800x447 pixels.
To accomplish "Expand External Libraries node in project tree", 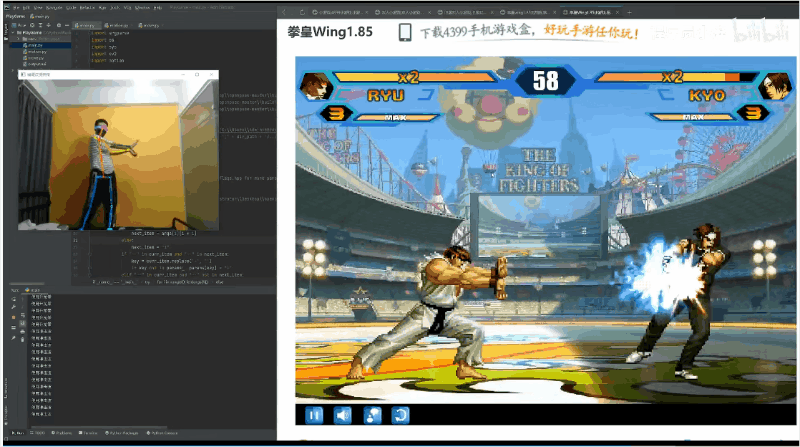I will [x=13, y=70].
